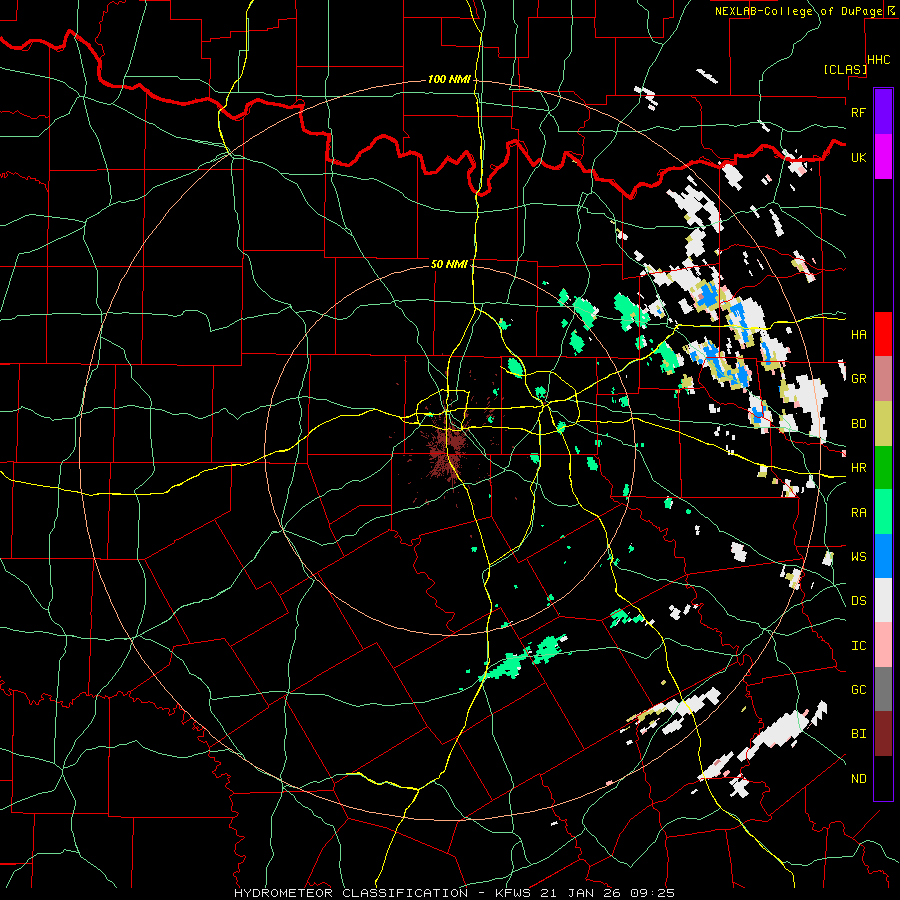Click the BI legend label

coord(858,734)
